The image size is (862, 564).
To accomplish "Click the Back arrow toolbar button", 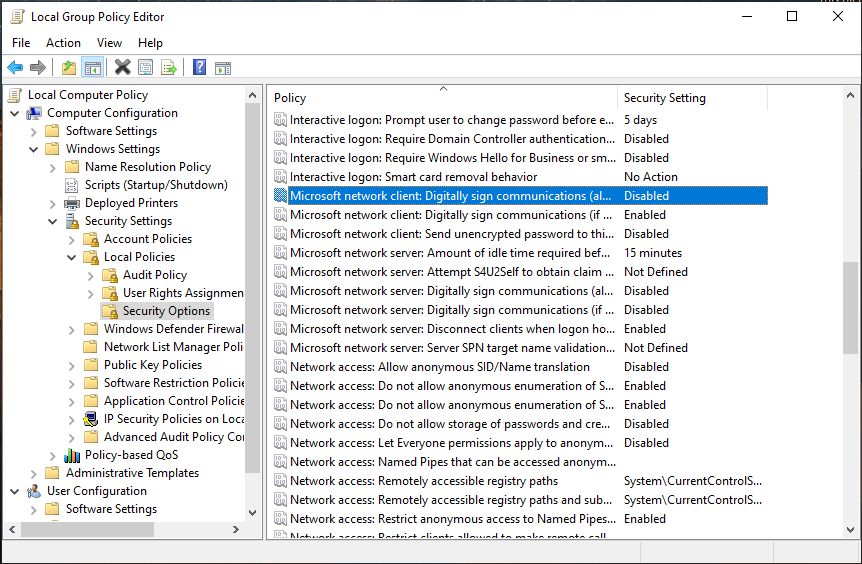I will pyautogui.click(x=15, y=68).
